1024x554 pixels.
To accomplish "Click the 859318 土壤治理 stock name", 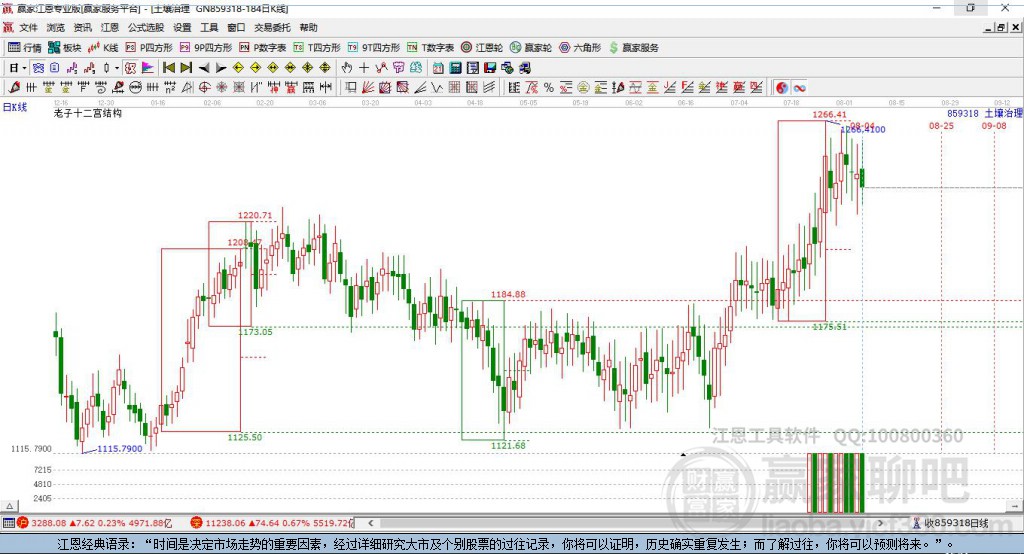I will point(984,113).
